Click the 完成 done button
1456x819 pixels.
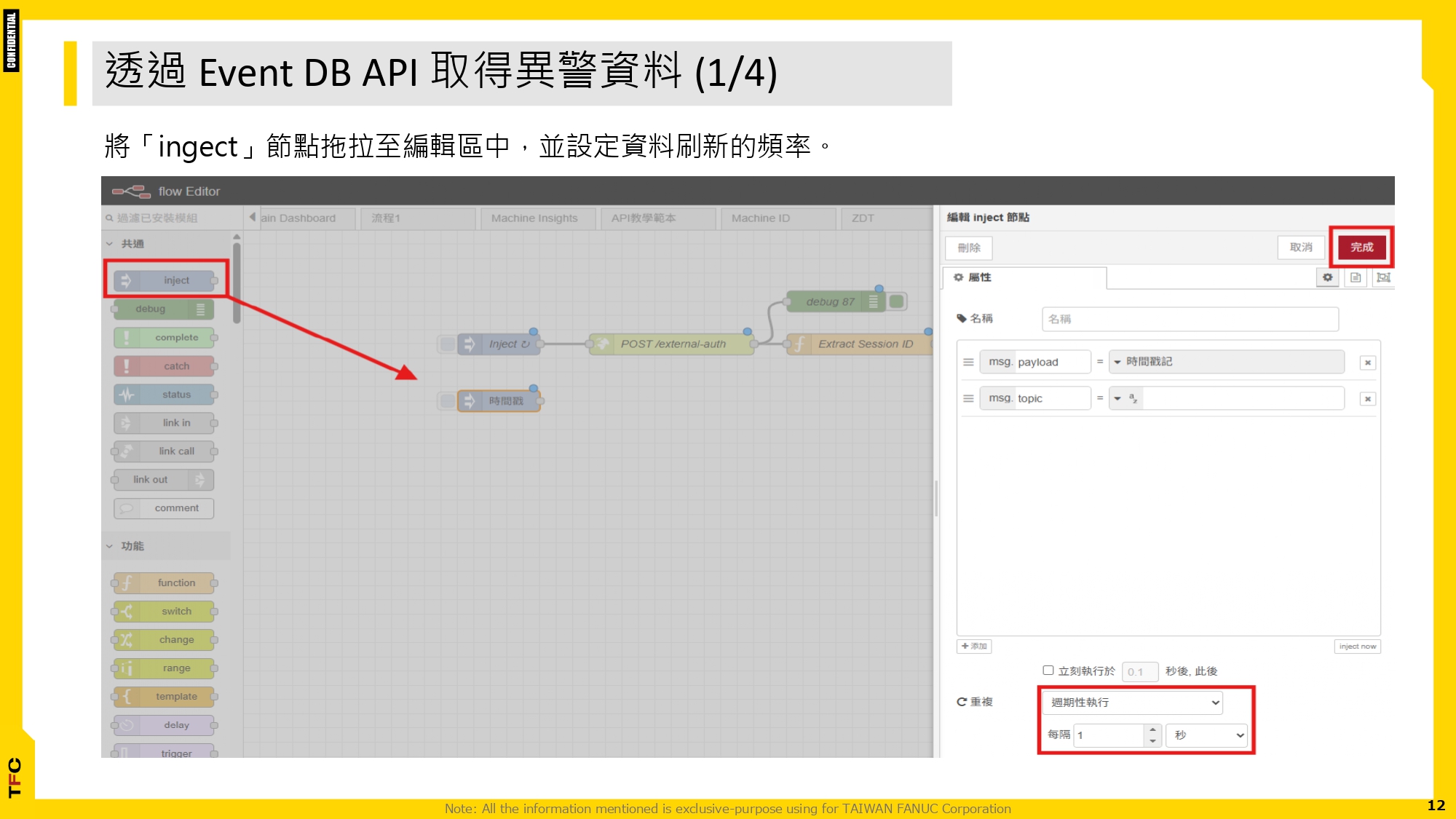(x=1361, y=248)
